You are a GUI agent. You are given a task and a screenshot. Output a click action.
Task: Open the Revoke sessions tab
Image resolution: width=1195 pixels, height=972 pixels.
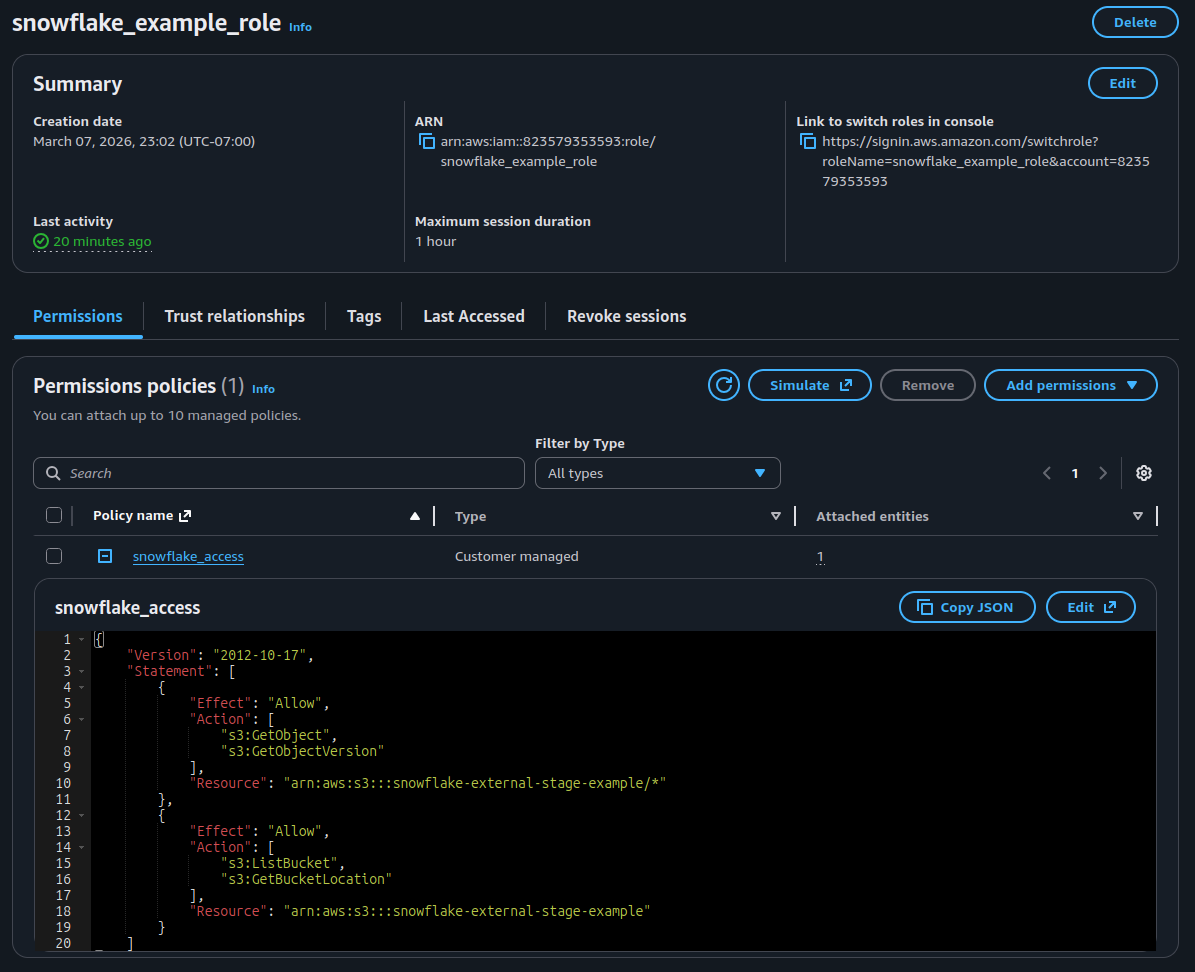click(626, 316)
